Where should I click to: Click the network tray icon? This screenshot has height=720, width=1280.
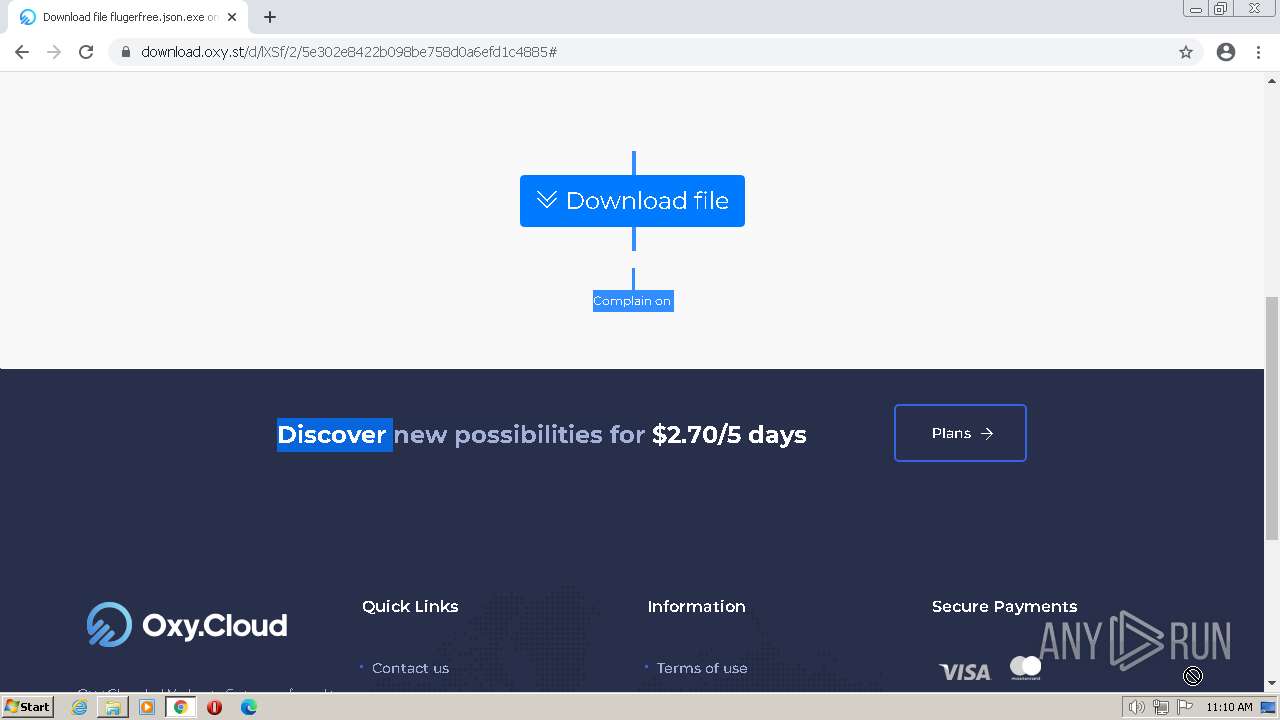point(1160,707)
